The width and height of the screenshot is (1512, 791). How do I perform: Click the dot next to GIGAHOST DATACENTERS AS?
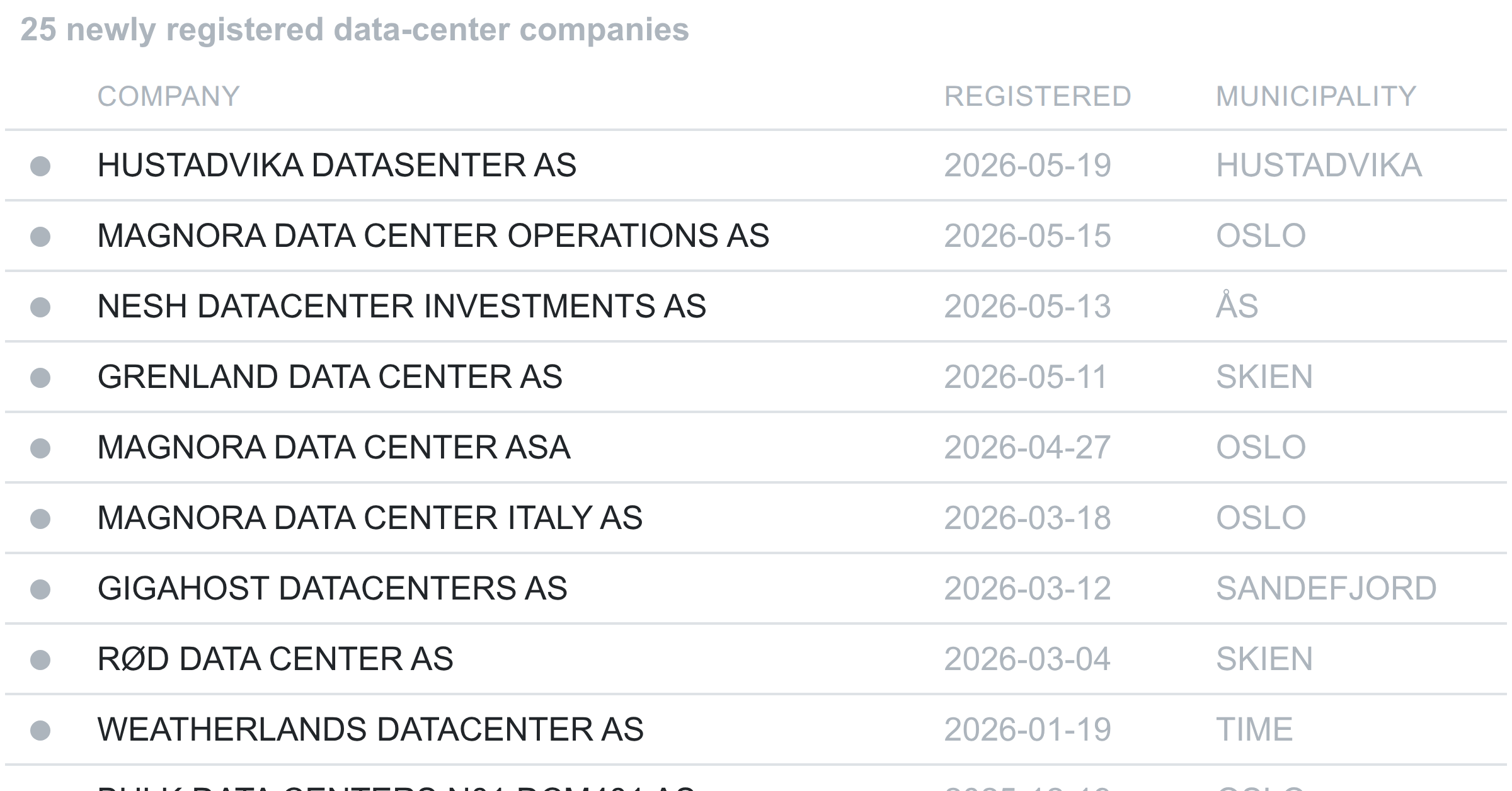click(40, 589)
